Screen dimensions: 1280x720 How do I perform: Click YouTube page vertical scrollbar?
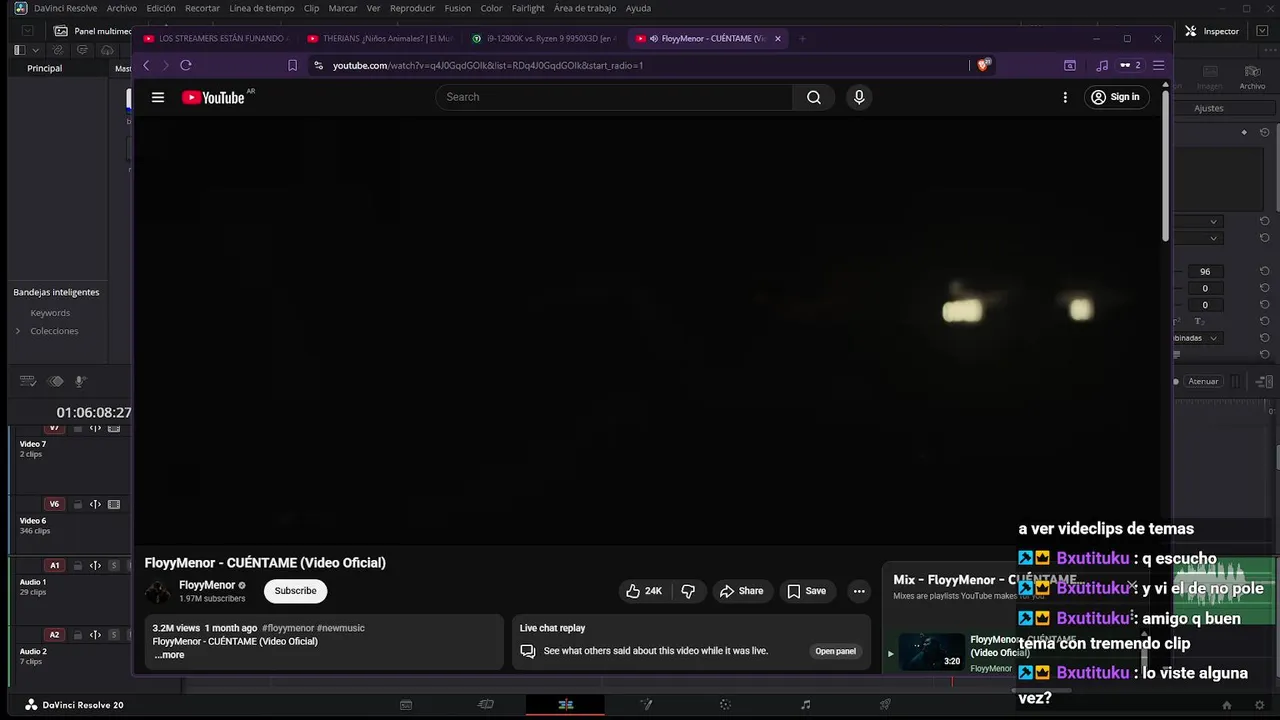(1166, 165)
